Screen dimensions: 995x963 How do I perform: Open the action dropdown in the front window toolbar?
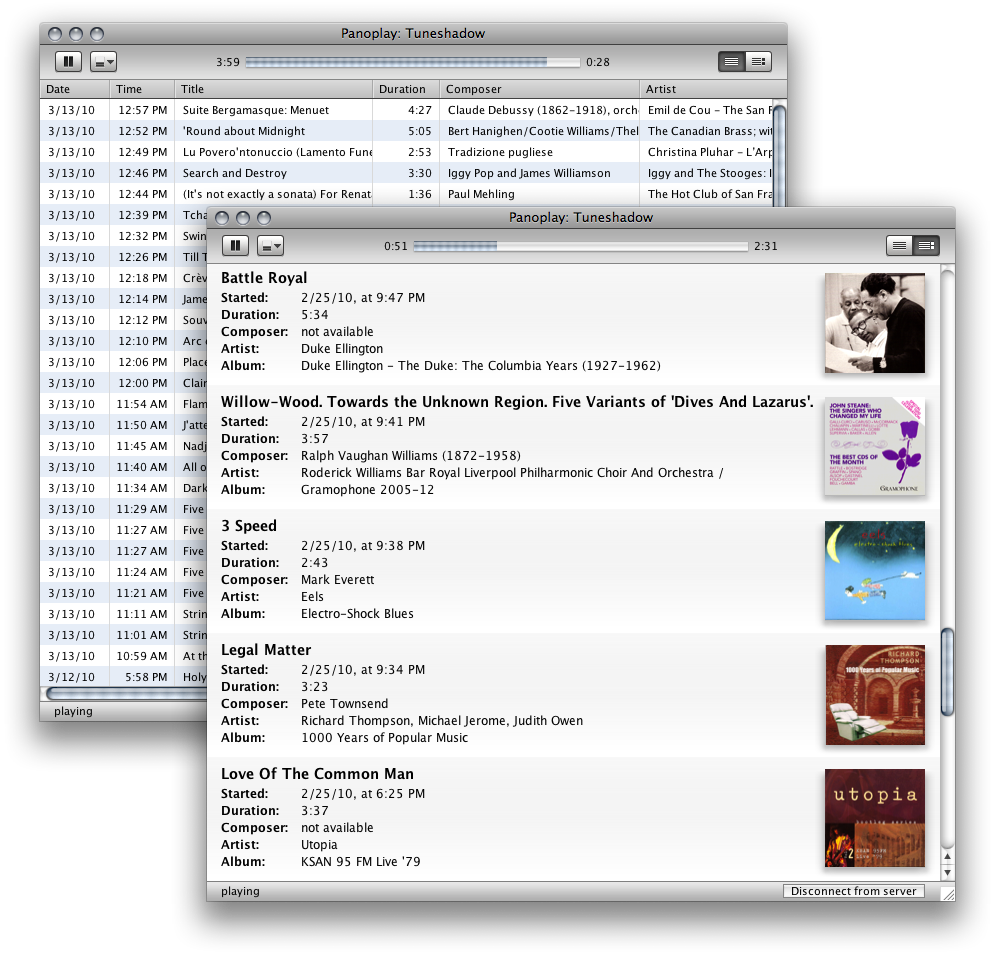[270, 245]
